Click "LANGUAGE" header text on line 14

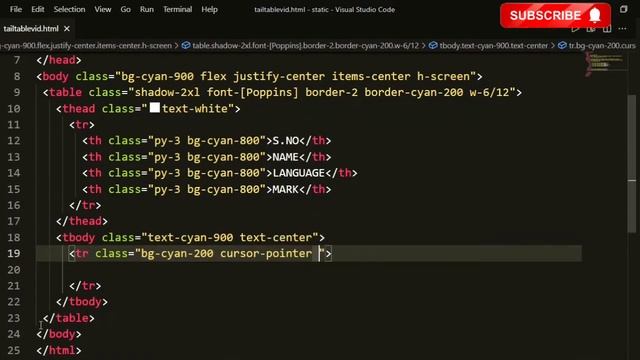(299, 173)
